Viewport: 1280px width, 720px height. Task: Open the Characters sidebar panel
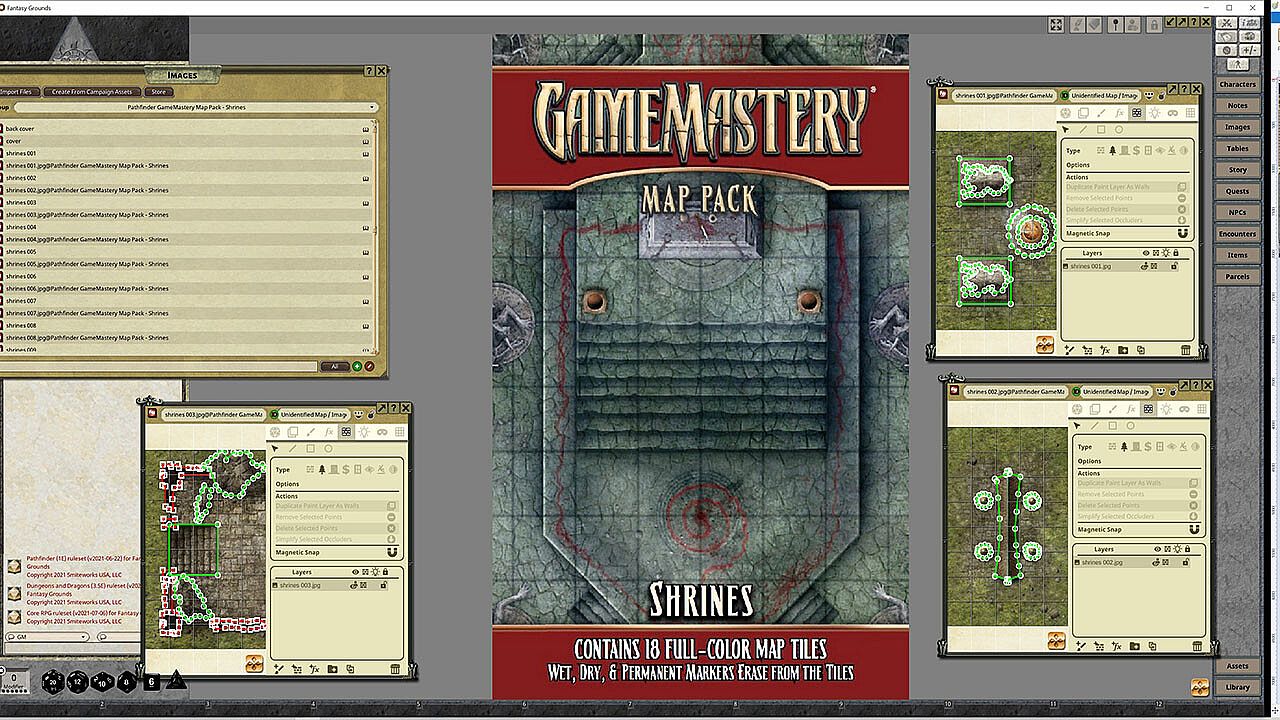click(x=1237, y=84)
